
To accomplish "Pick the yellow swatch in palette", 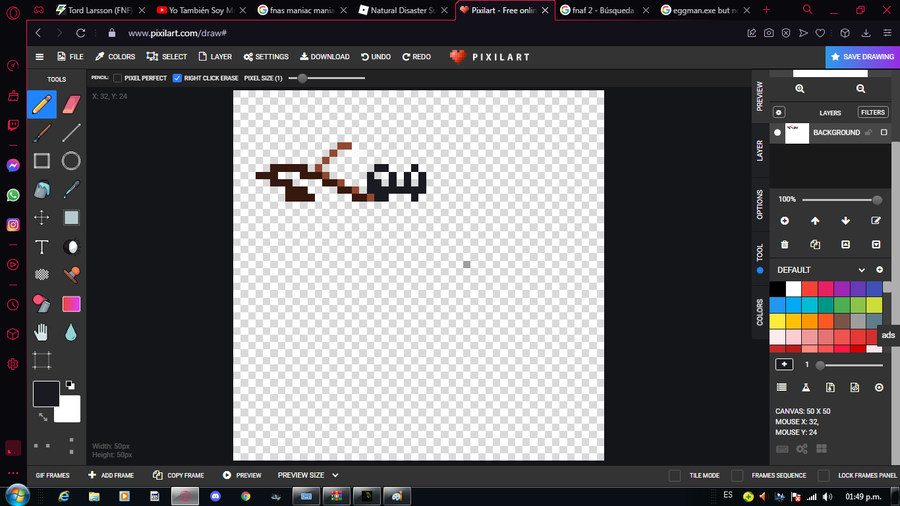I will (x=777, y=321).
